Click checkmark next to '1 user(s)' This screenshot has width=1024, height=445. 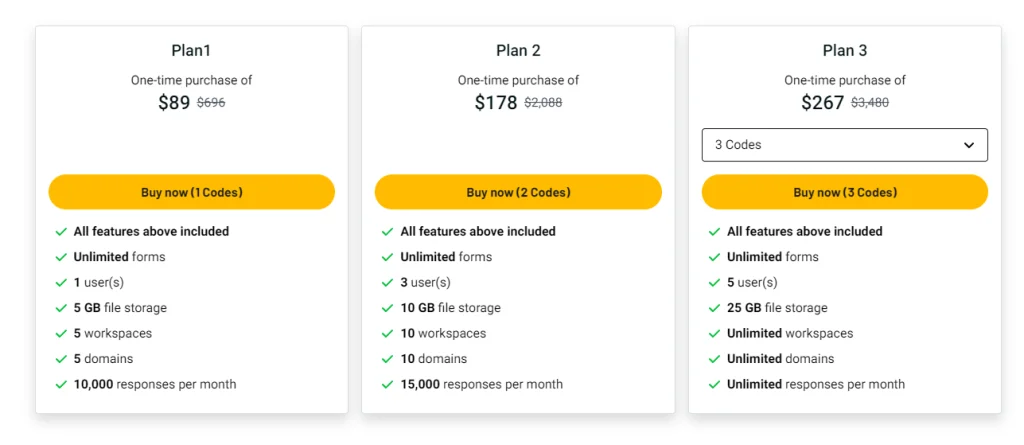[x=61, y=283]
